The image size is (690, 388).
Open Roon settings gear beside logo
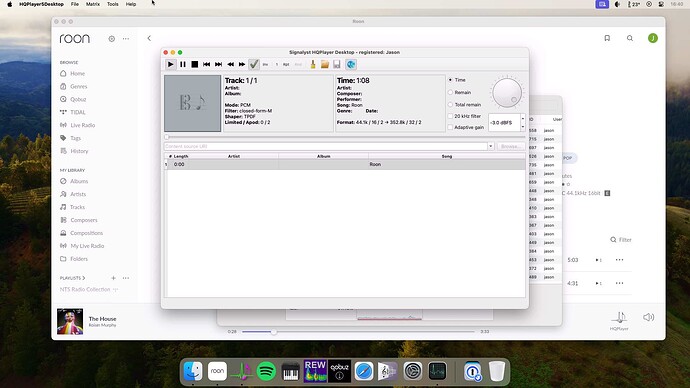pos(112,39)
